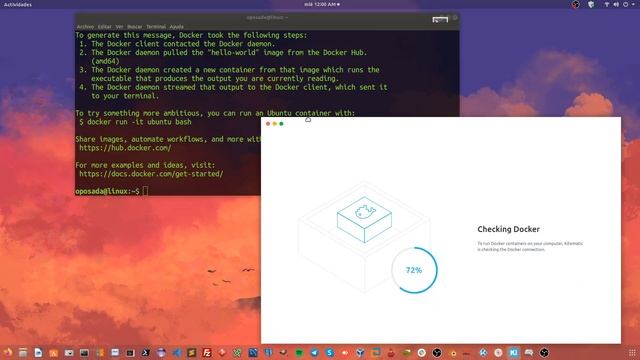
Task: Open Terminal menu in terminal window
Action: [156, 27]
